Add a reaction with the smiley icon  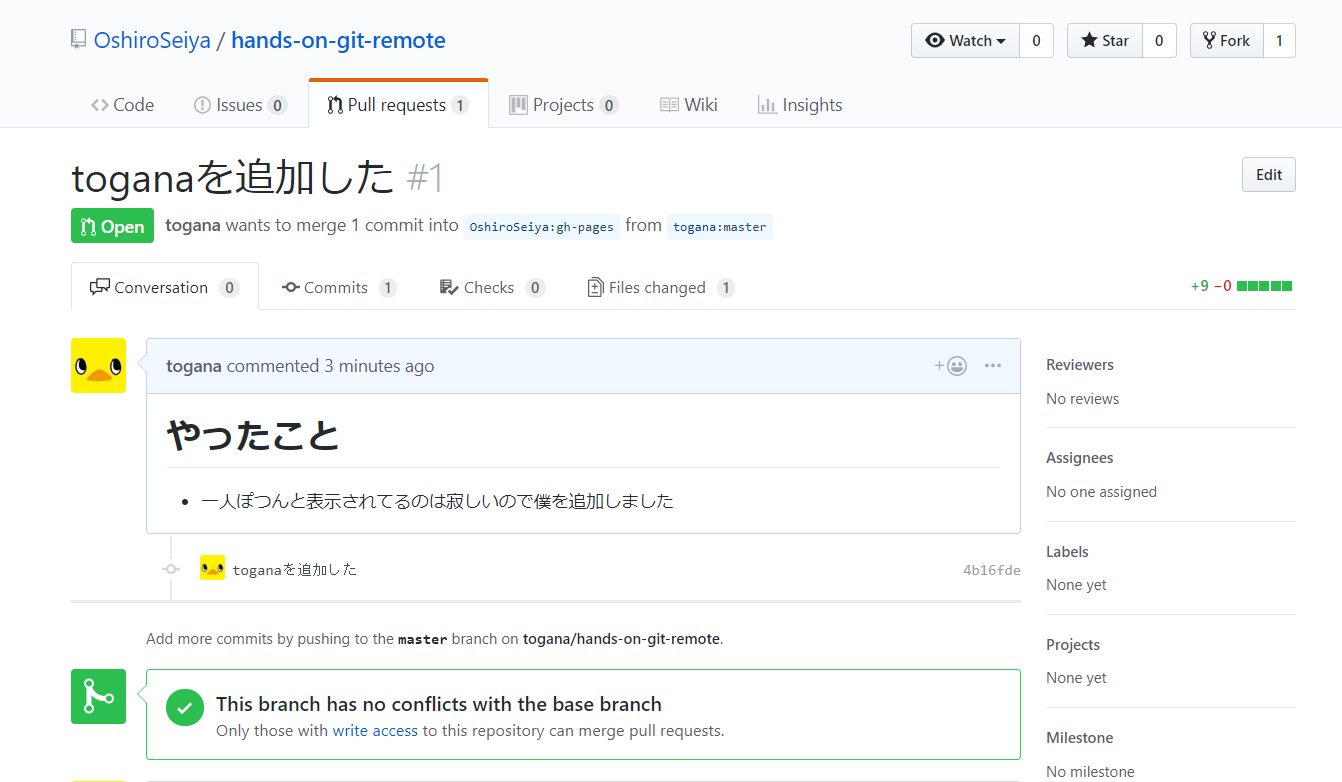point(951,366)
